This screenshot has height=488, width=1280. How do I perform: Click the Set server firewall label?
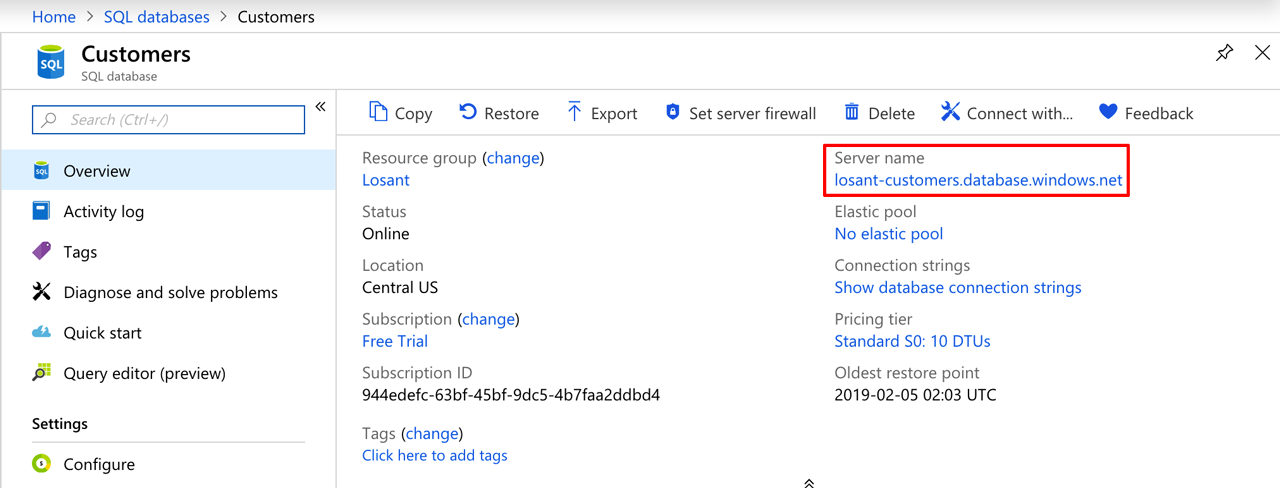pos(753,113)
